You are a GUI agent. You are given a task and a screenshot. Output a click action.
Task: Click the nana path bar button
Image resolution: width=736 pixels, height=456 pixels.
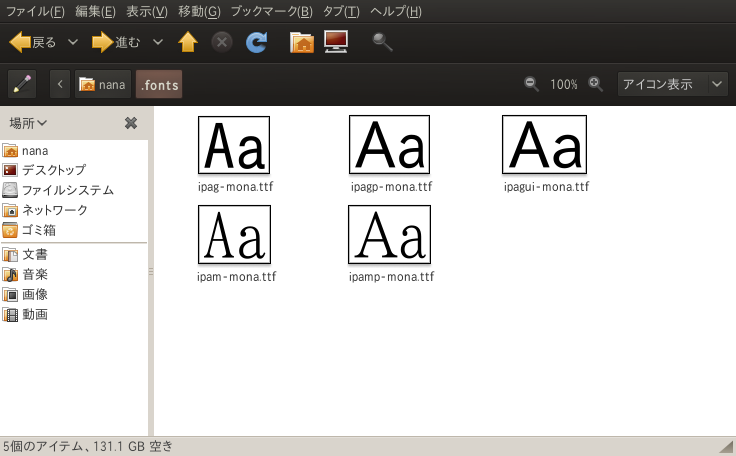(x=102, y=84)
